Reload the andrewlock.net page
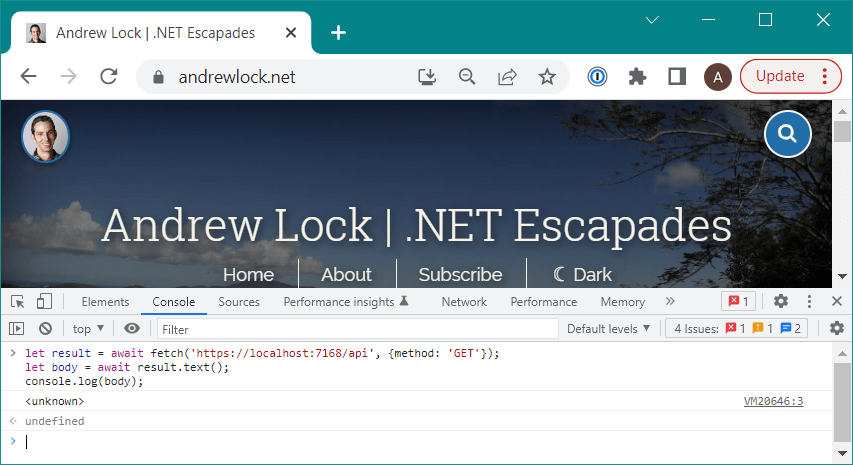 click(109, 77)
